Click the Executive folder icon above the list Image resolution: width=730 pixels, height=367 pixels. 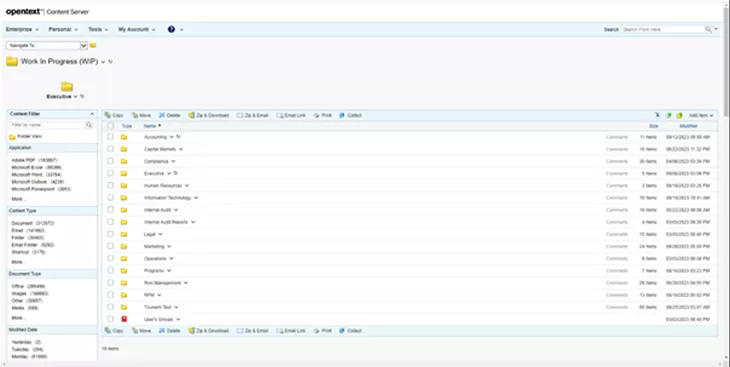[x=67, y=86]
